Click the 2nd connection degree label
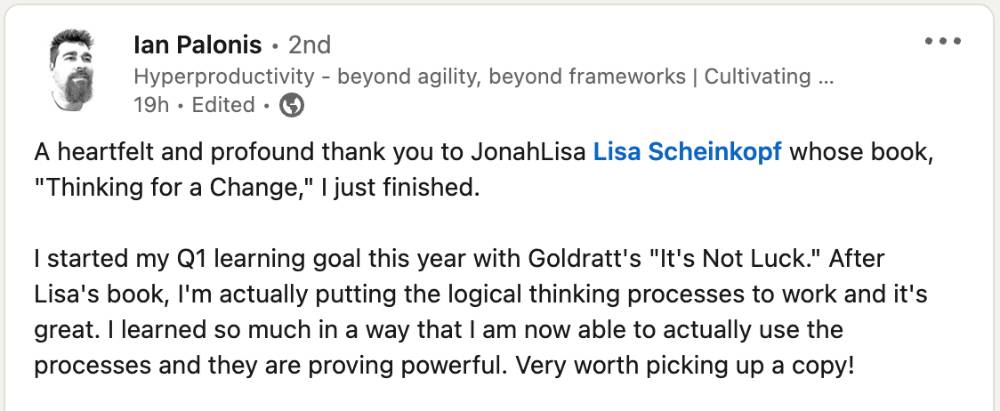The width and height of the screenshot is (1000, 411). click(x=309, y=45)
